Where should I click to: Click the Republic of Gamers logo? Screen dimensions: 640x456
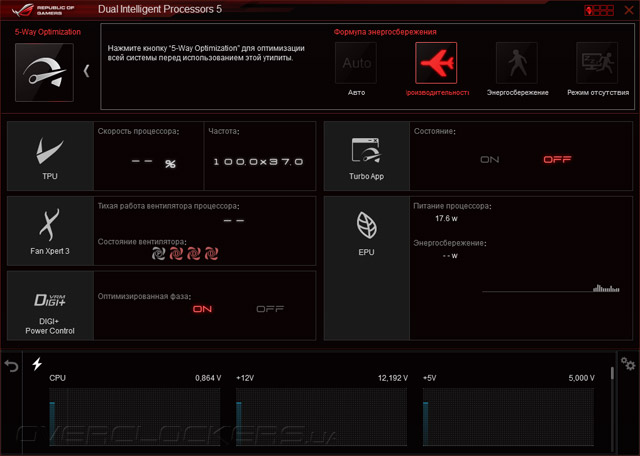tap(43, 10)
